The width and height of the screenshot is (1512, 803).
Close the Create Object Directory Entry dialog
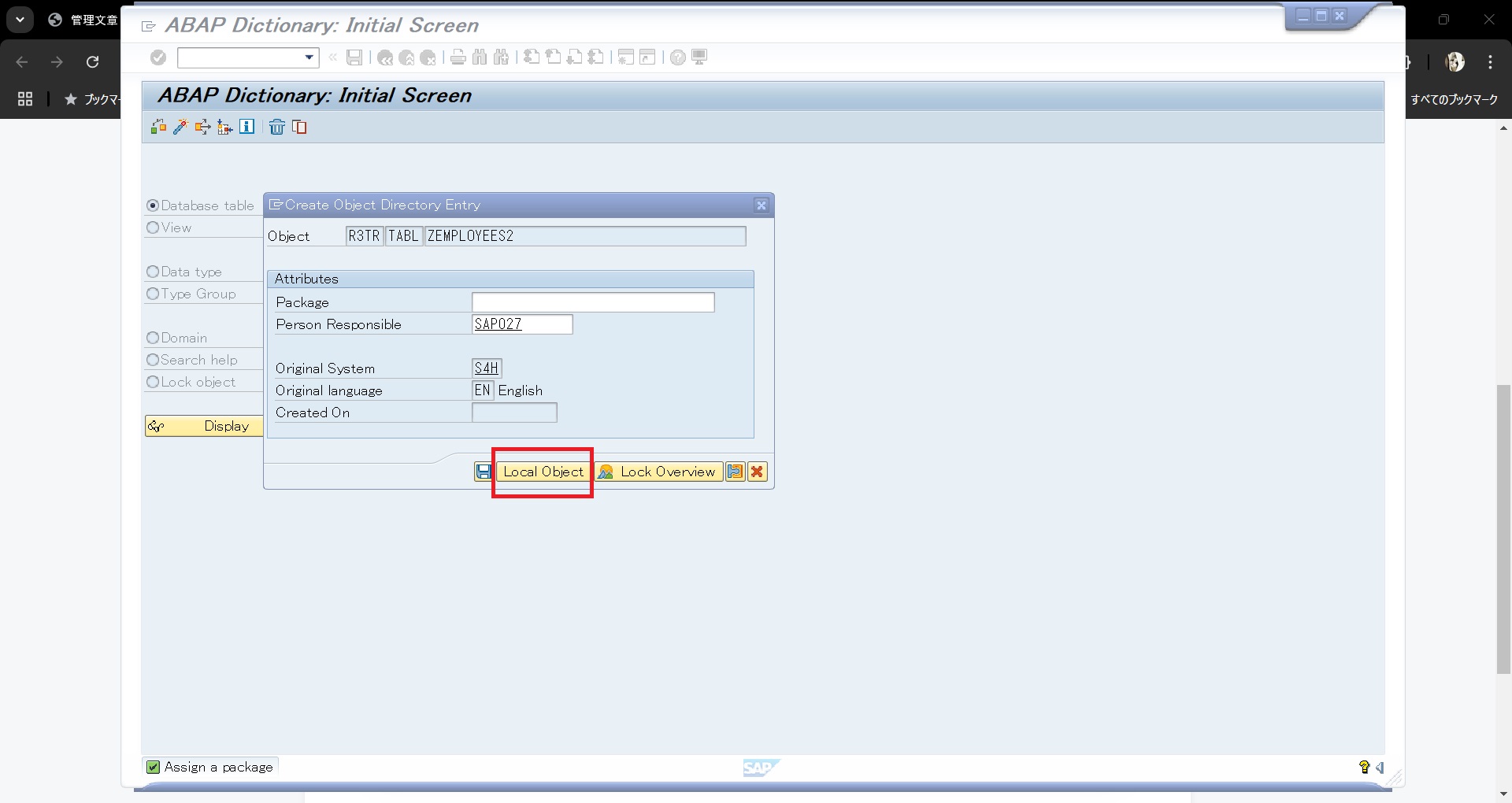761,205
